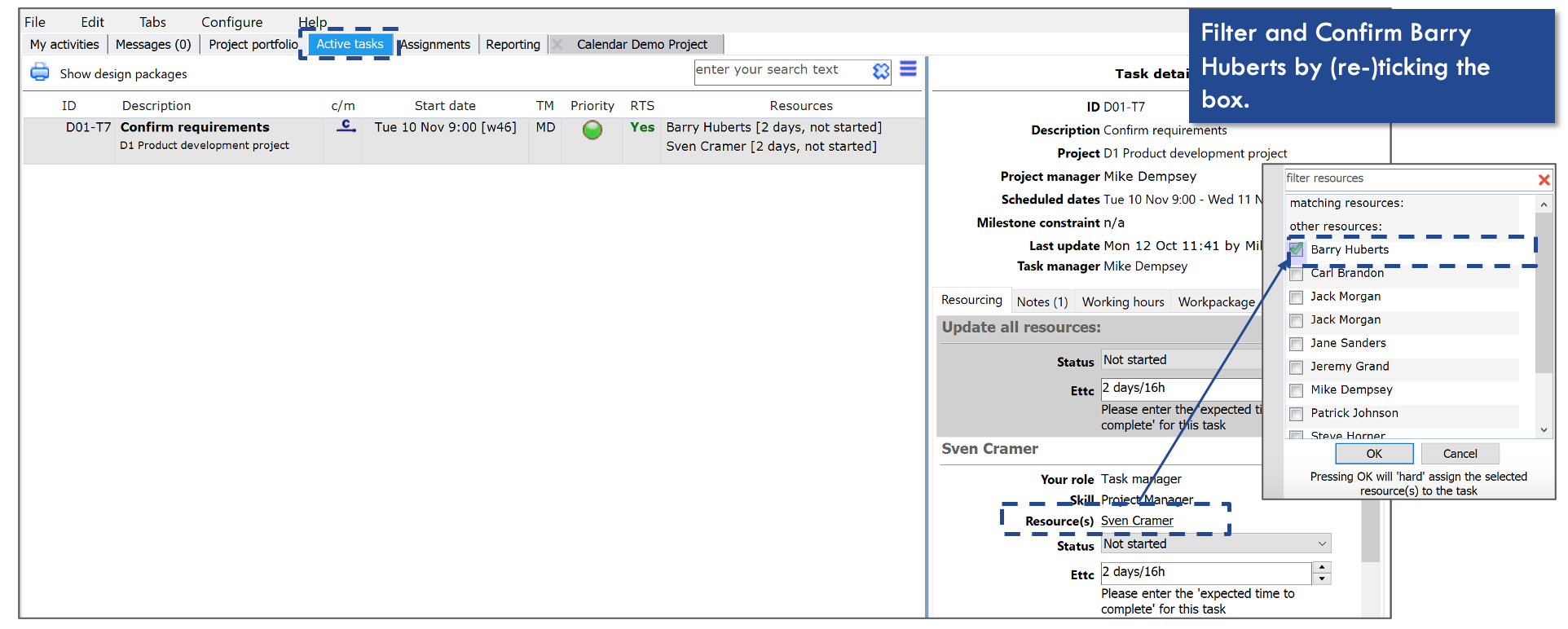Sort by the Start date column header
This screenshot has height=629, width=1568.
[x=444, y=106]
